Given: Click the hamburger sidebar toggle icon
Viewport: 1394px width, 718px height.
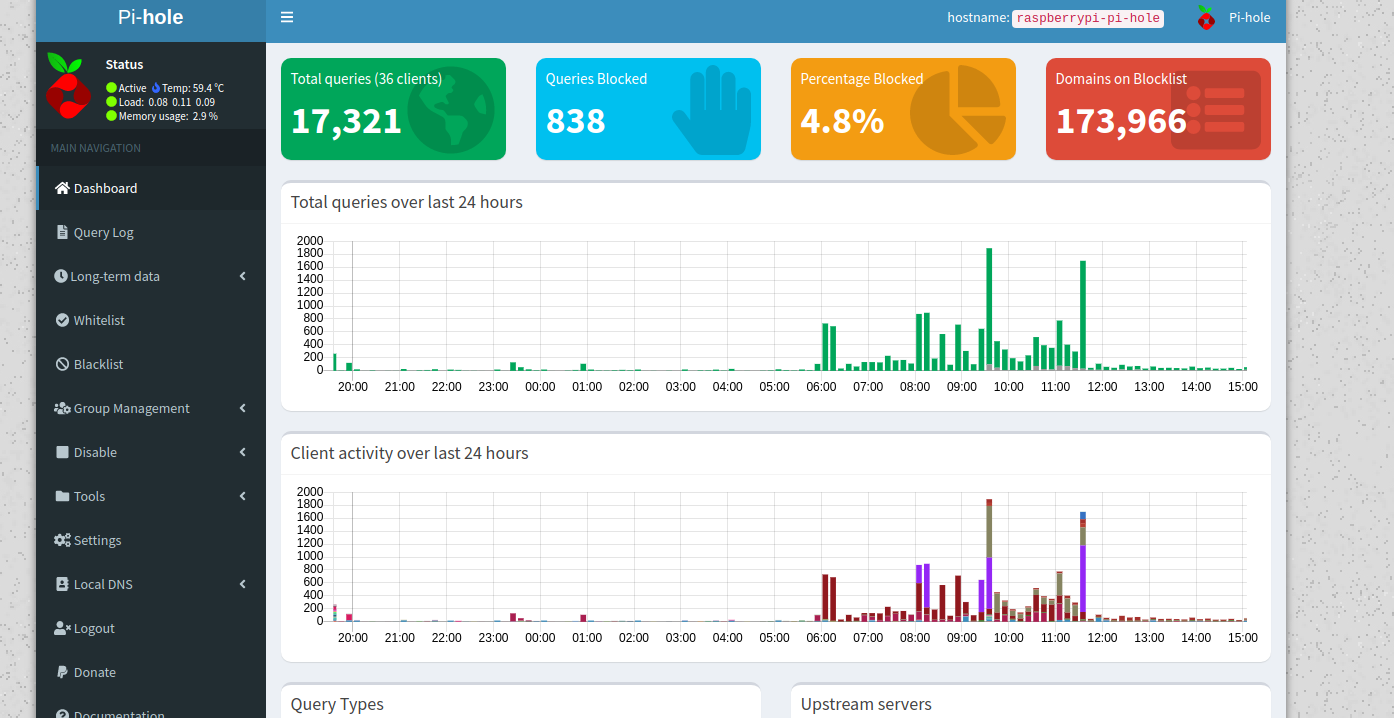Looking at the screenshot, I should click(x=287, y=17).
